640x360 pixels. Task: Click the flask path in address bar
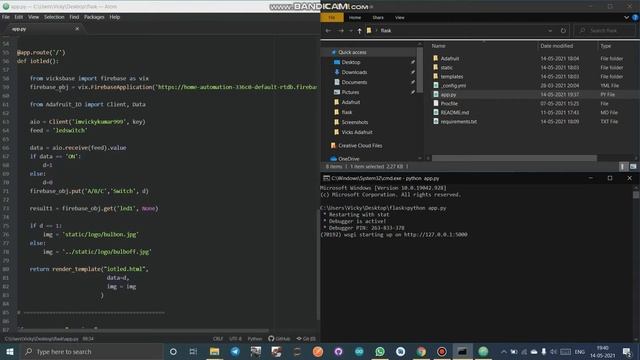click(386, 31)
